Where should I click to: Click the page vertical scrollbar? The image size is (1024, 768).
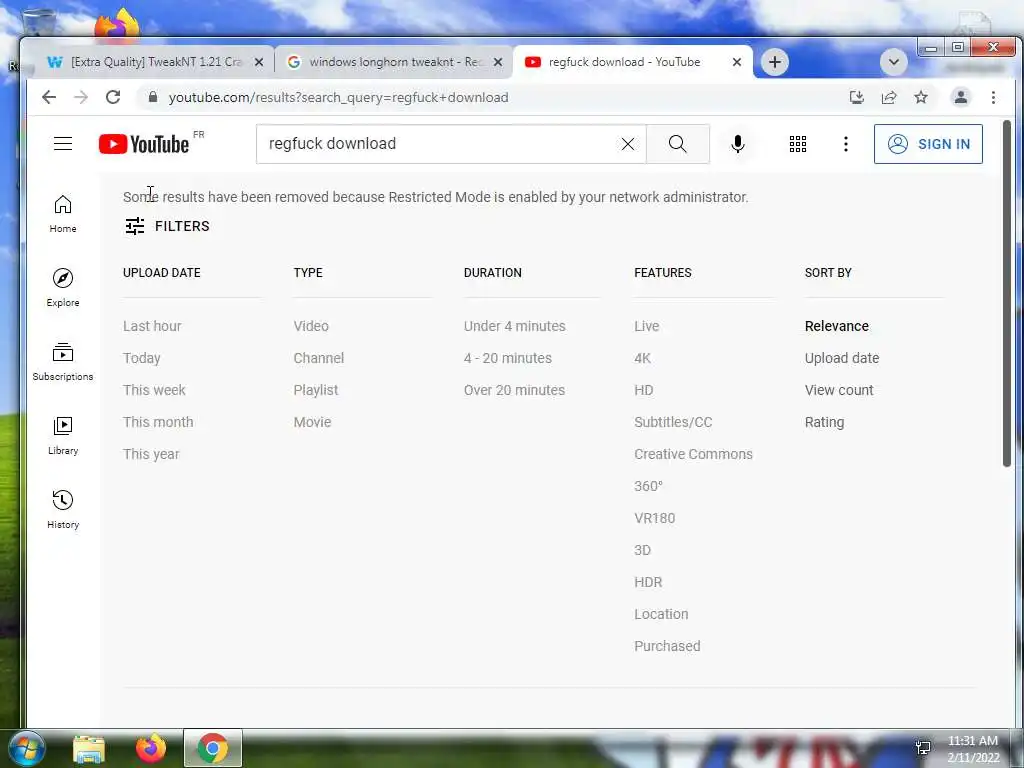coord(1006,293)
